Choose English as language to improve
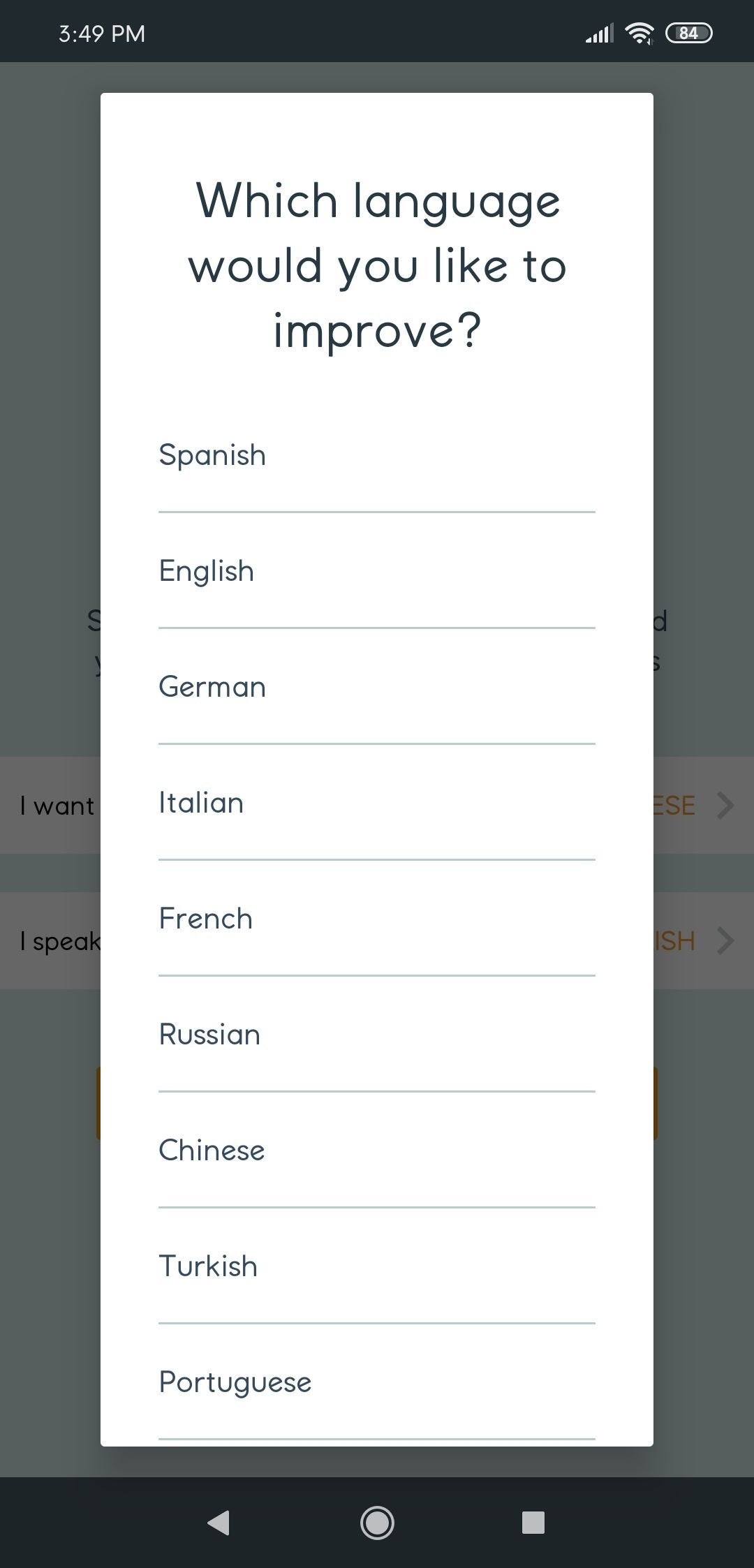754x1568 pixels. tap(377, 571)
